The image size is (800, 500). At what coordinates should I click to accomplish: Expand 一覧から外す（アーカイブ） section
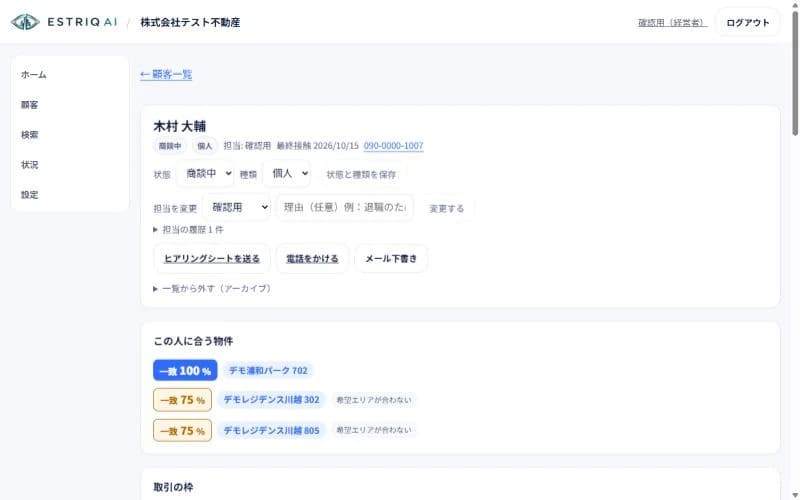[212, 288]
